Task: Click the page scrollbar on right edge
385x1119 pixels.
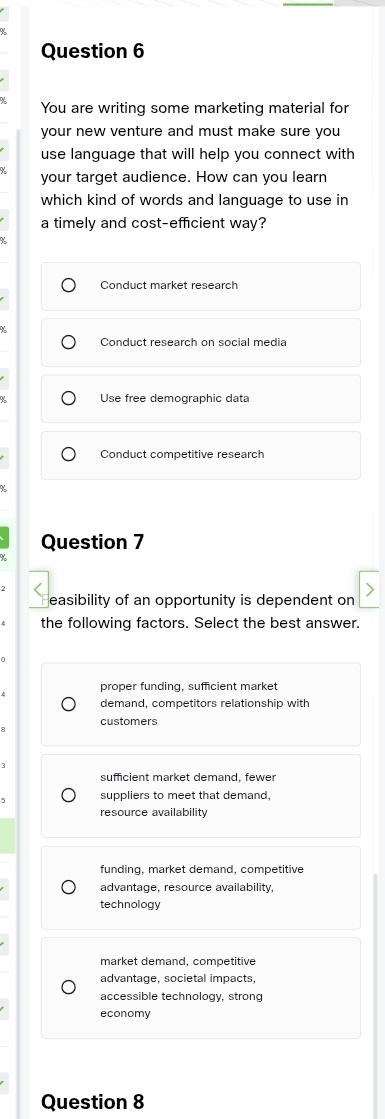Action: [x=374, y=996]
